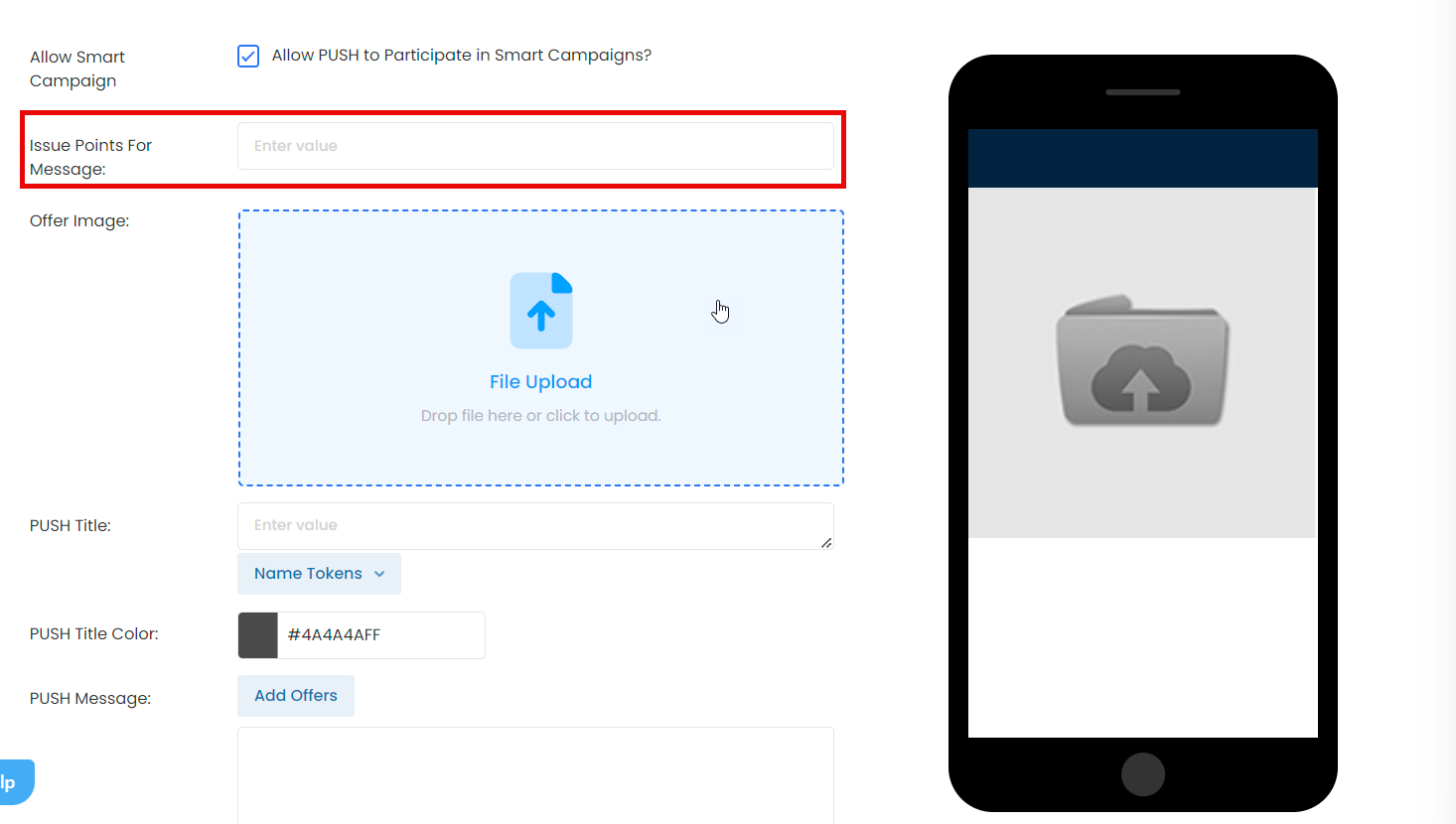Click the Add Offers button
This screenshot has width=1456, height=824.
click(296, 696)
